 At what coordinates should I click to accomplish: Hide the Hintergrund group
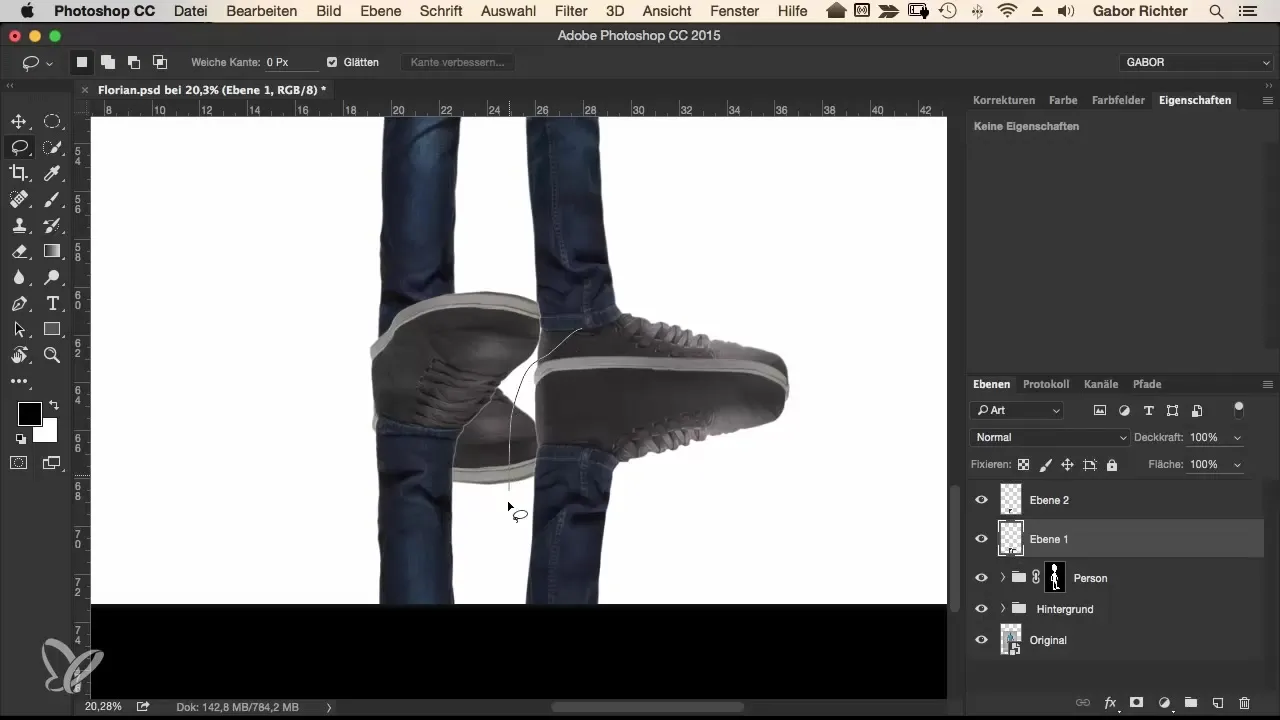click(981, 608)
